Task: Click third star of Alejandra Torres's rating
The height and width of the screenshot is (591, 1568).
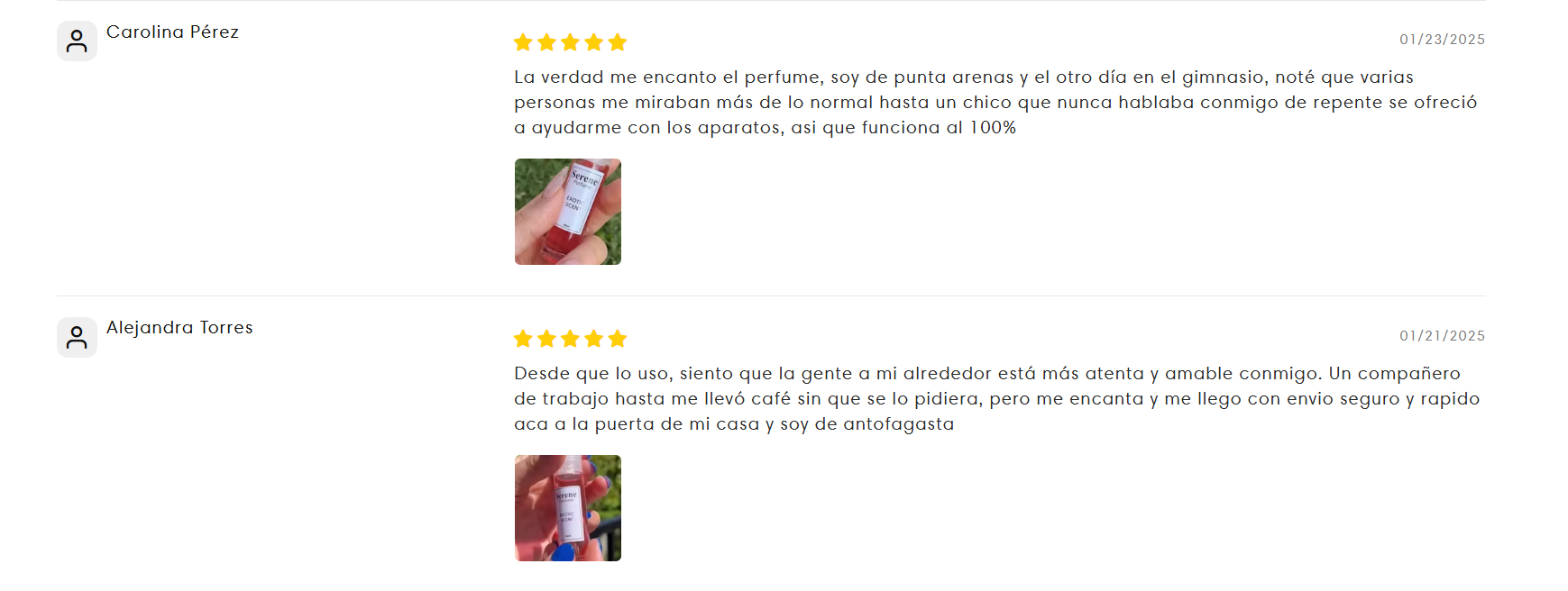Action: [x=570, y=339]
